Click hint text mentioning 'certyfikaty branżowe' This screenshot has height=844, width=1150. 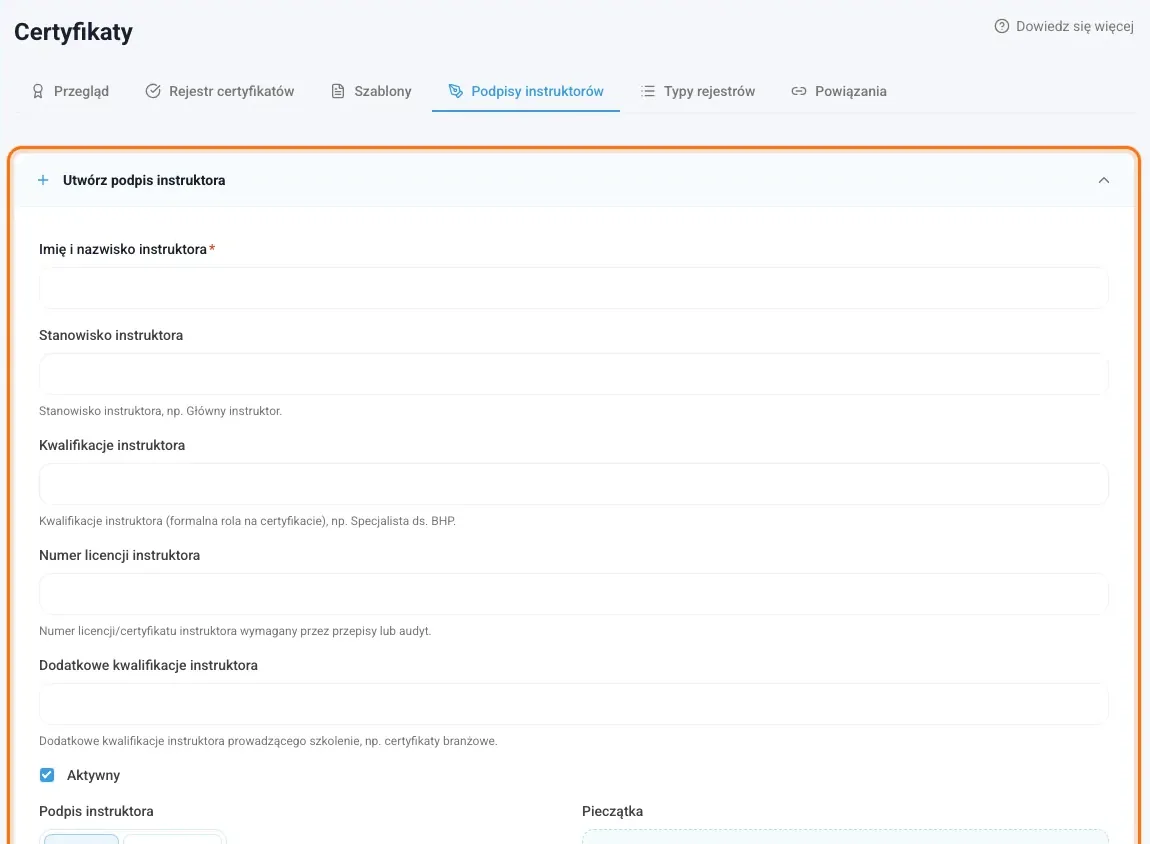pyautogui.click(x=268, y=741)
